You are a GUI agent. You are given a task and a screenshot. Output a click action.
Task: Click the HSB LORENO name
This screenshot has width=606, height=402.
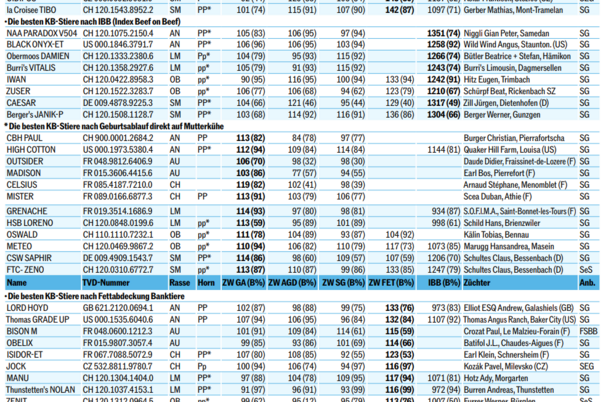[x=30, y=223]
